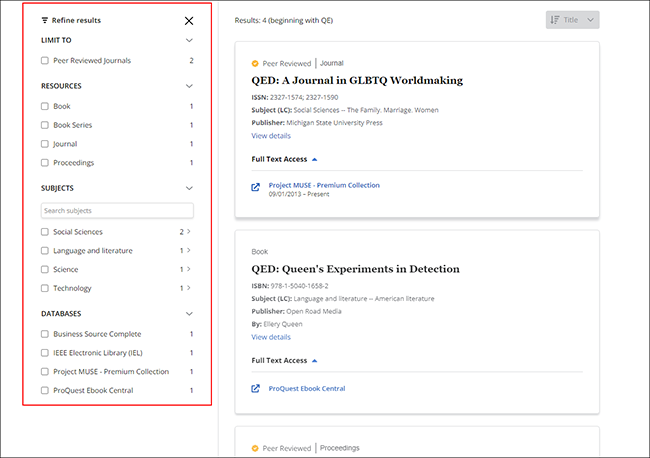Open QED: Queen's Experiments in Detection title
This screenshot has width=650, height=458.
(355, 269)
